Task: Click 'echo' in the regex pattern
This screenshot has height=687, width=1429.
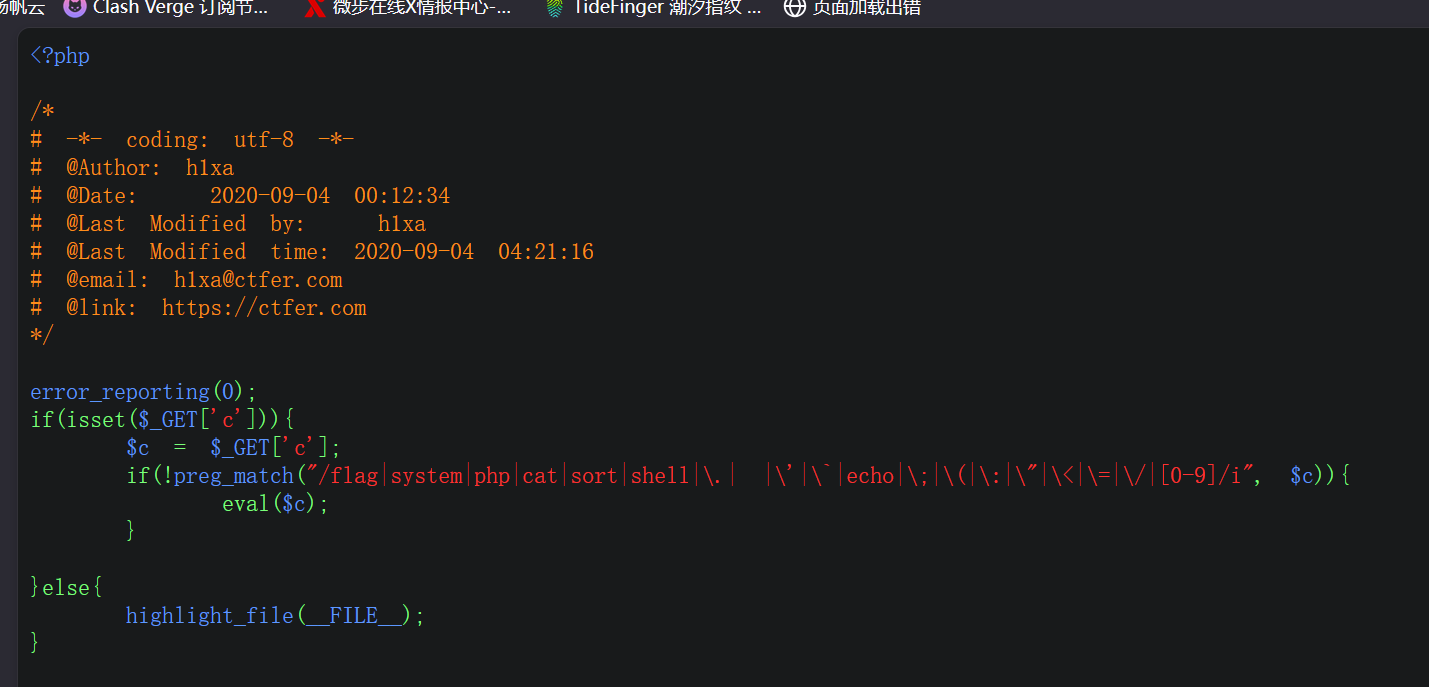Action: tap(870, 476)
